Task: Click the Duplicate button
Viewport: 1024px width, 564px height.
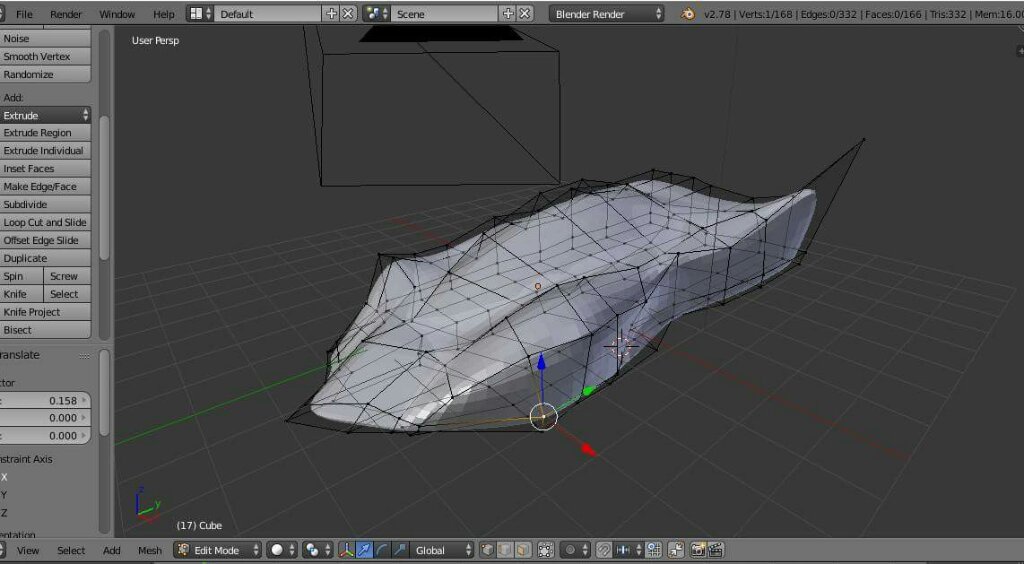Action: coord(45,258)
